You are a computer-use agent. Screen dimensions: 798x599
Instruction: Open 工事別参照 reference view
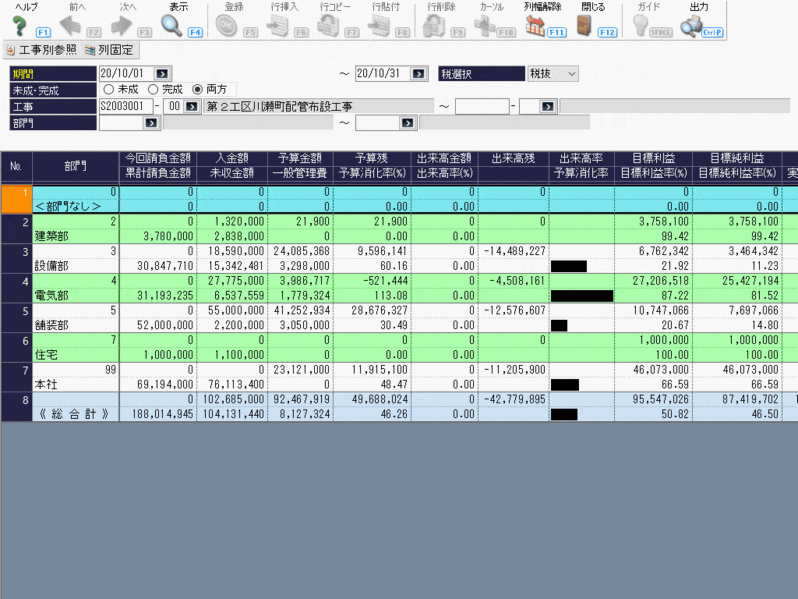pos(41,50)
